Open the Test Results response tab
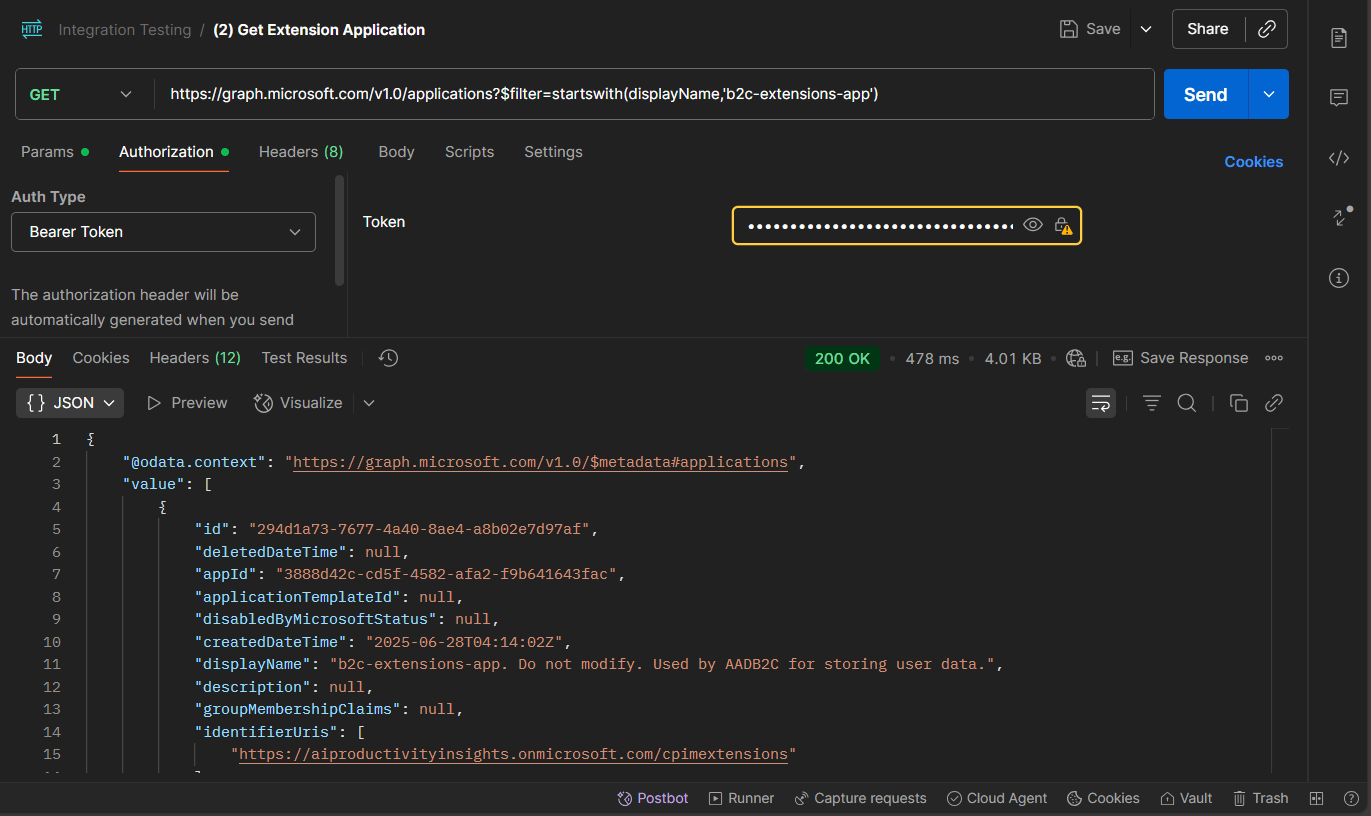 (x=304, y=358)
